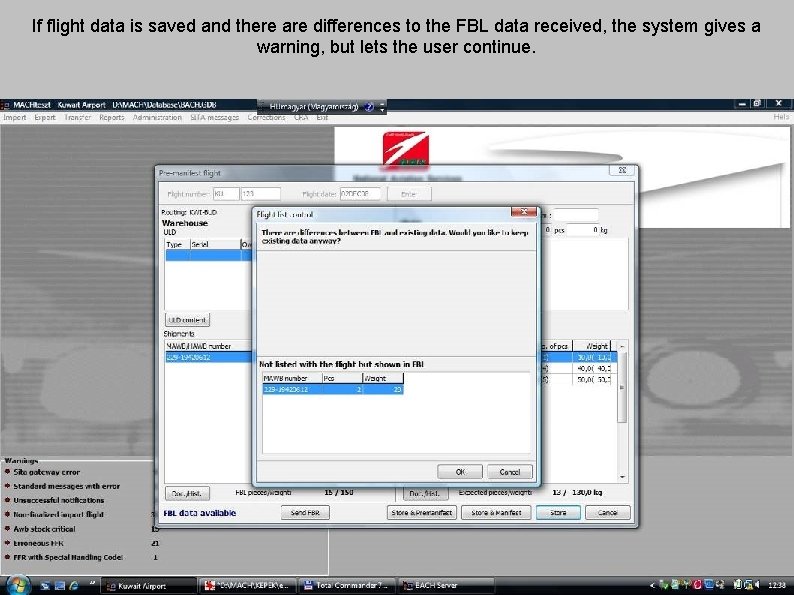This screenshot has width=794, height=595.
Task: Click Standard messages with error warning
Action: click(66, 486)
